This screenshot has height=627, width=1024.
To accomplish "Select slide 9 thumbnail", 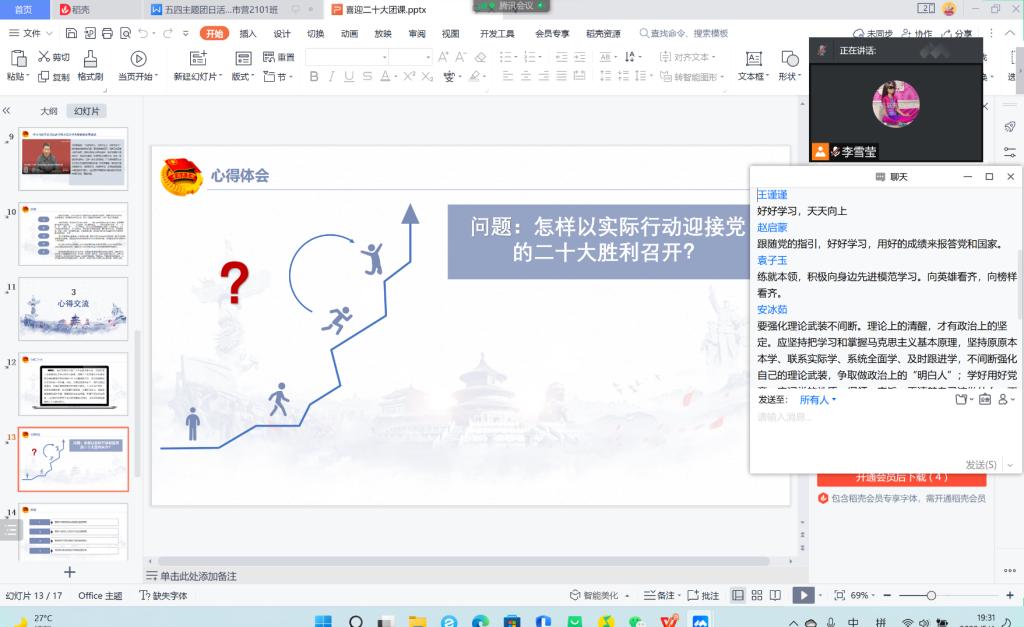I will tap(73, 159).
